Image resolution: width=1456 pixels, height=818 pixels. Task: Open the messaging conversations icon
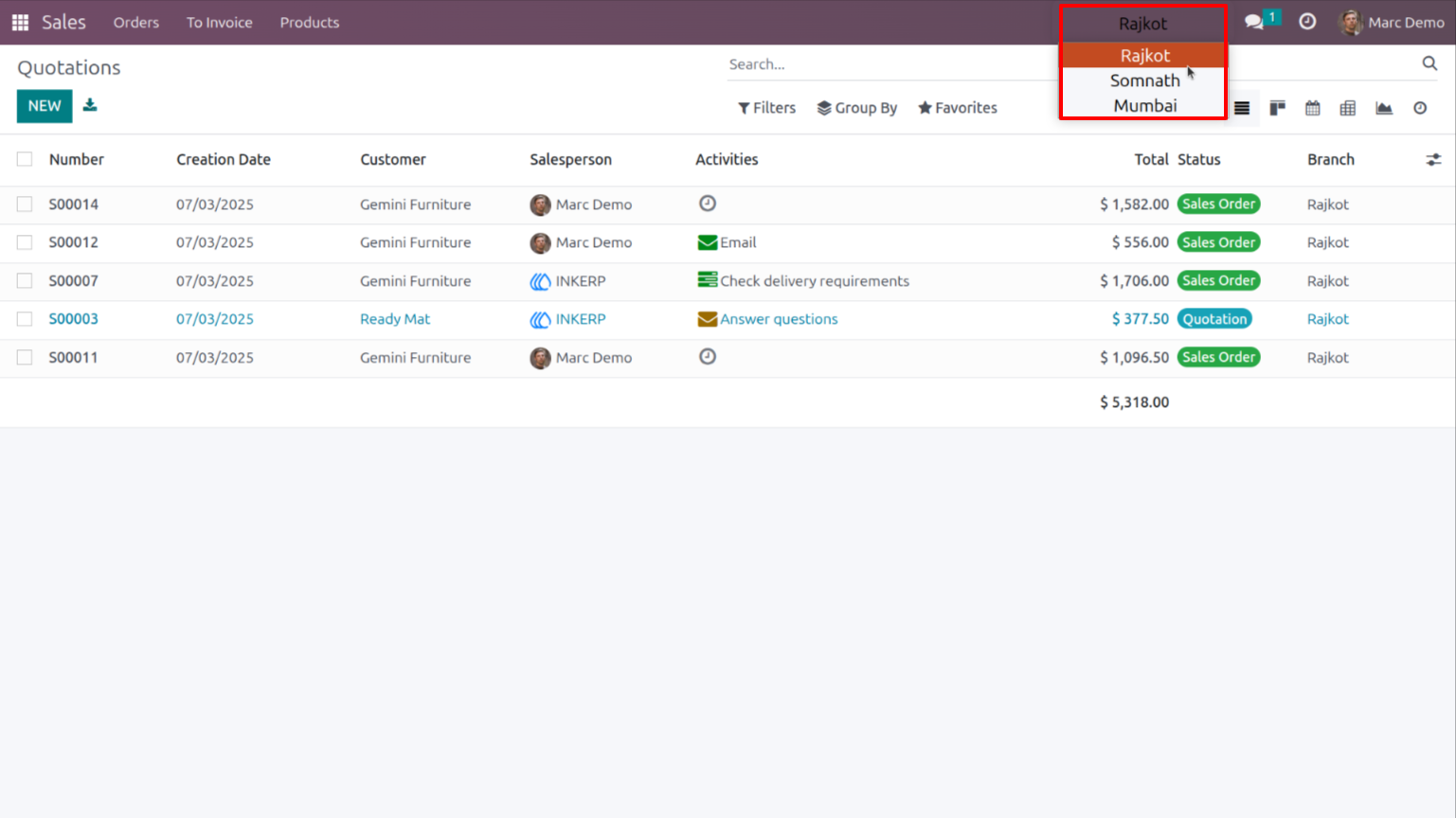(1254, 22)
